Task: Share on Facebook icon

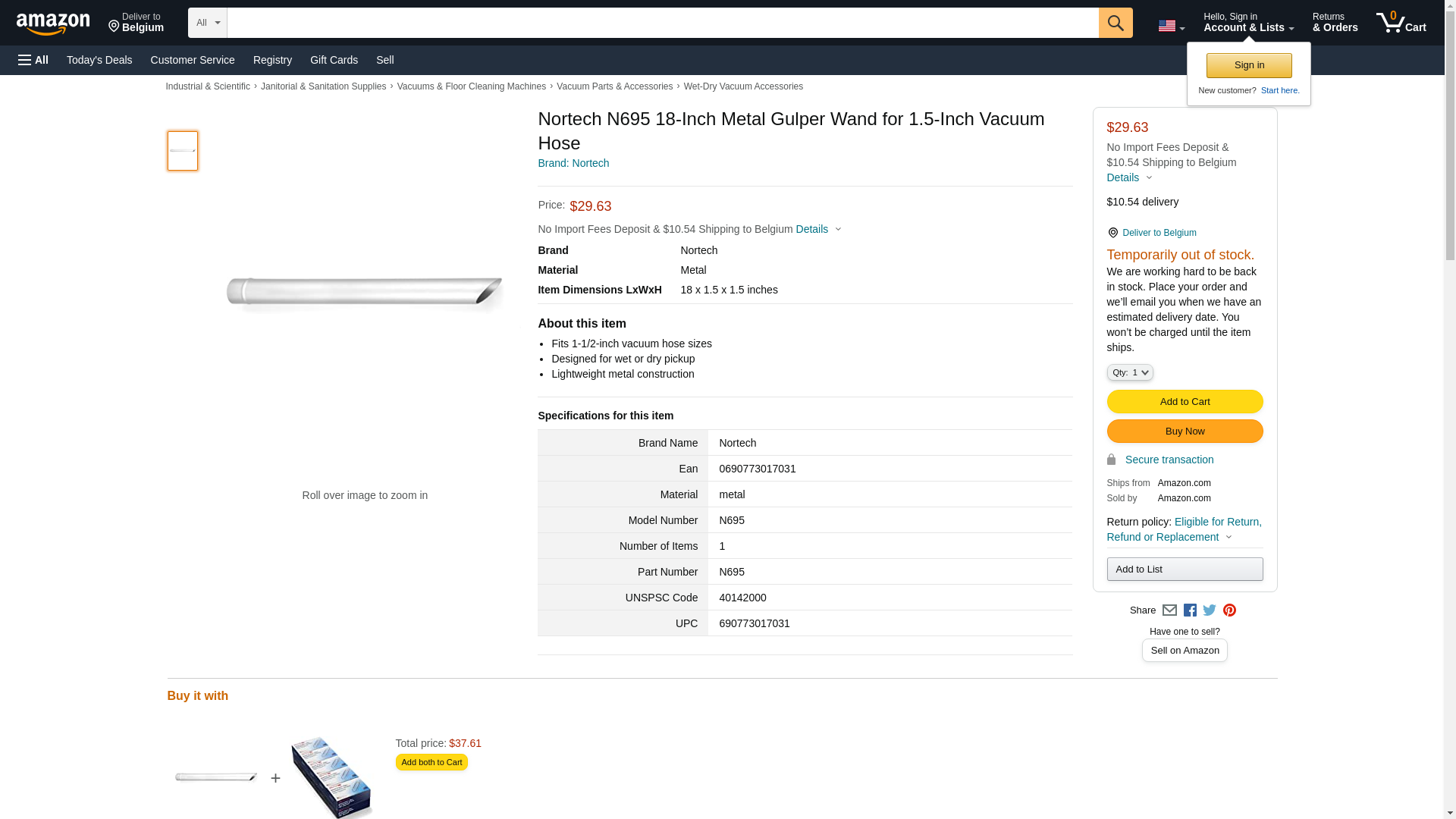Action: point(1190,610)
